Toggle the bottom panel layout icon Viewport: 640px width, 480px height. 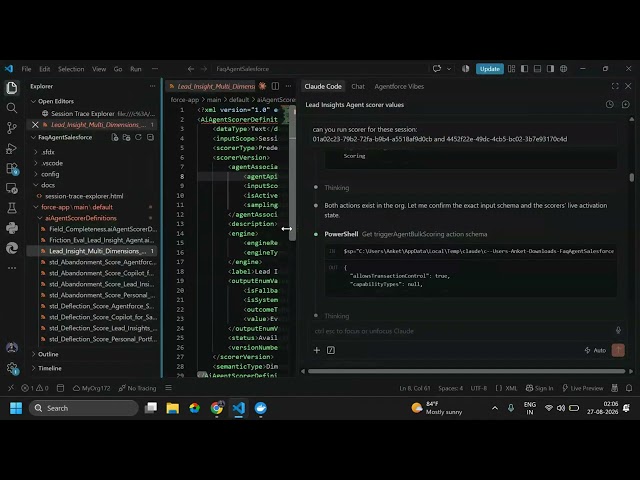click(538, 69)
